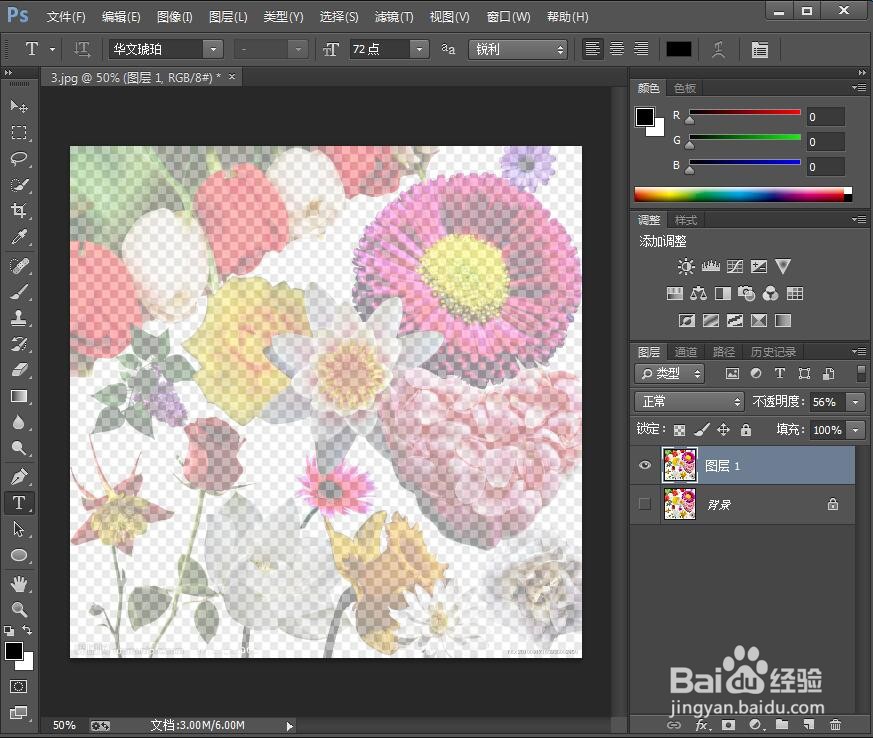Click the color spectrum ramp
This screenshot has height=738, width=873.
743,194
